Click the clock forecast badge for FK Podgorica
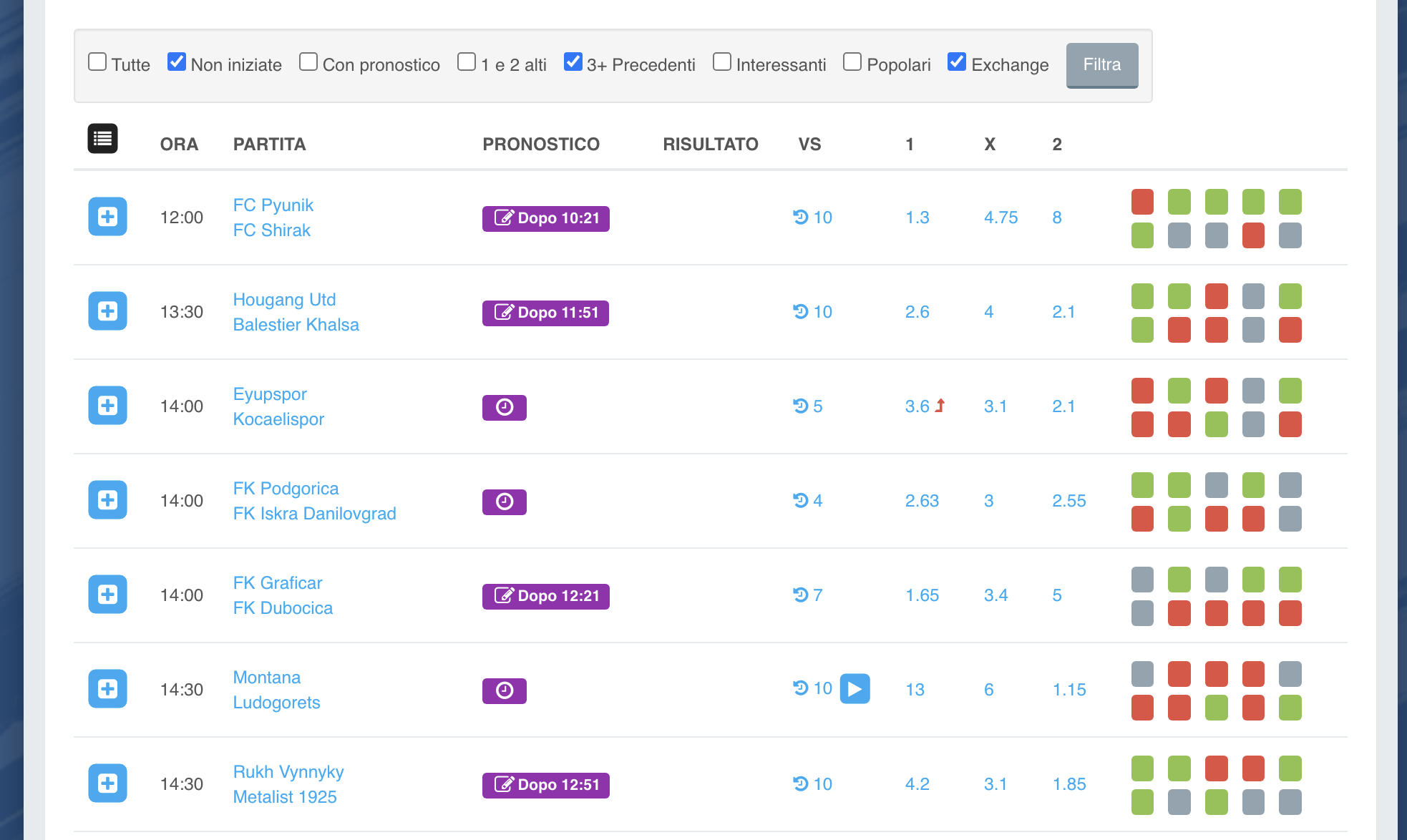Image resolution: width=1407 pixels, height=840 pixels. [504, 502]
